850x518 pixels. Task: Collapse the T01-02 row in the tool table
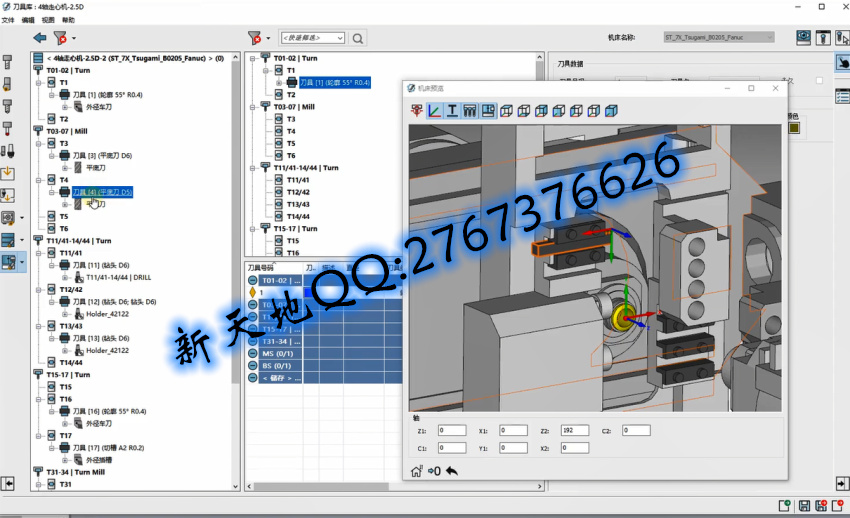click(253, 281)
